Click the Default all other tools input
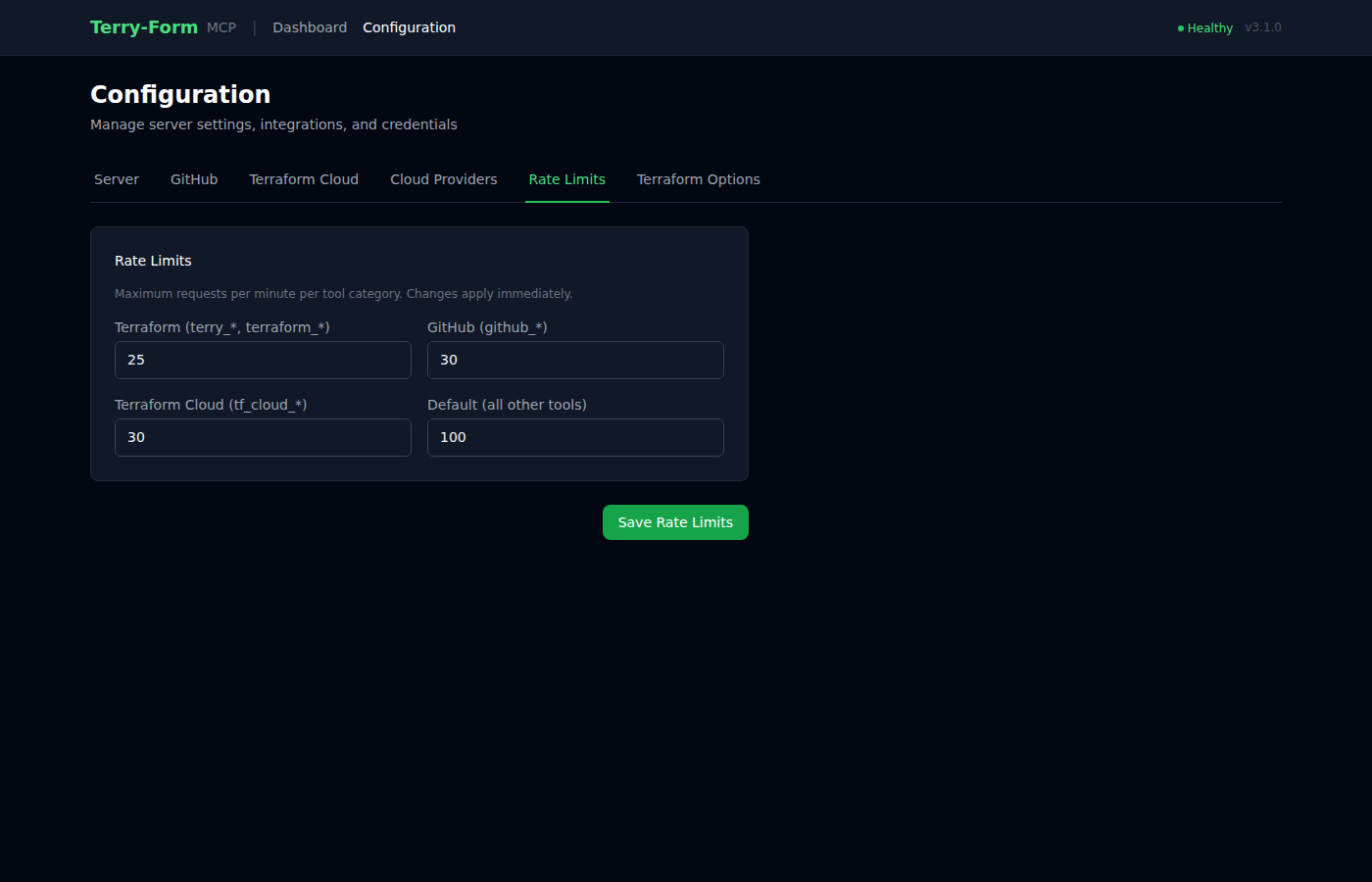 pyautogui.click(x=575, y=437)
